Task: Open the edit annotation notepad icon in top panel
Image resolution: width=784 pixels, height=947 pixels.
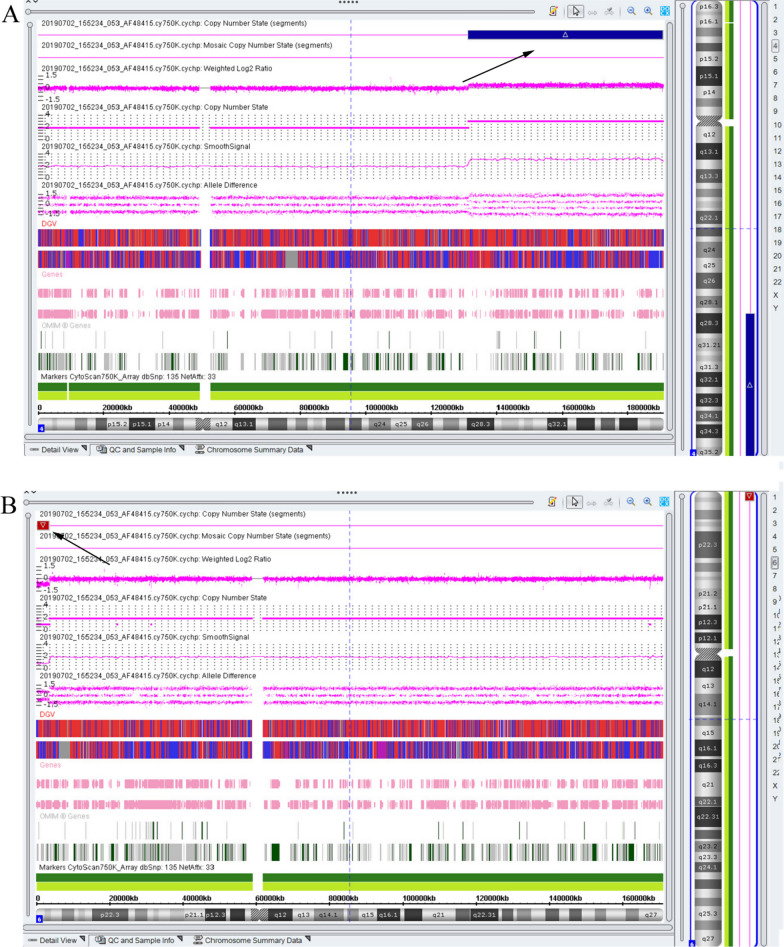Action: tap(553, 11)
